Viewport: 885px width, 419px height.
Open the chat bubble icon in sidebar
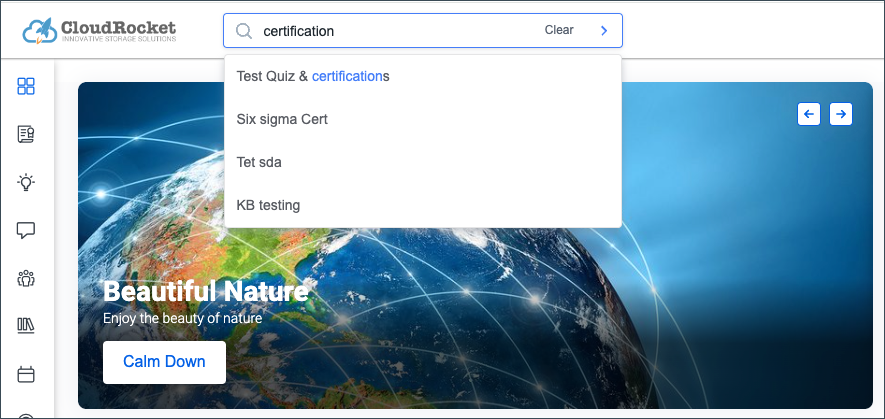click(26, 230)
